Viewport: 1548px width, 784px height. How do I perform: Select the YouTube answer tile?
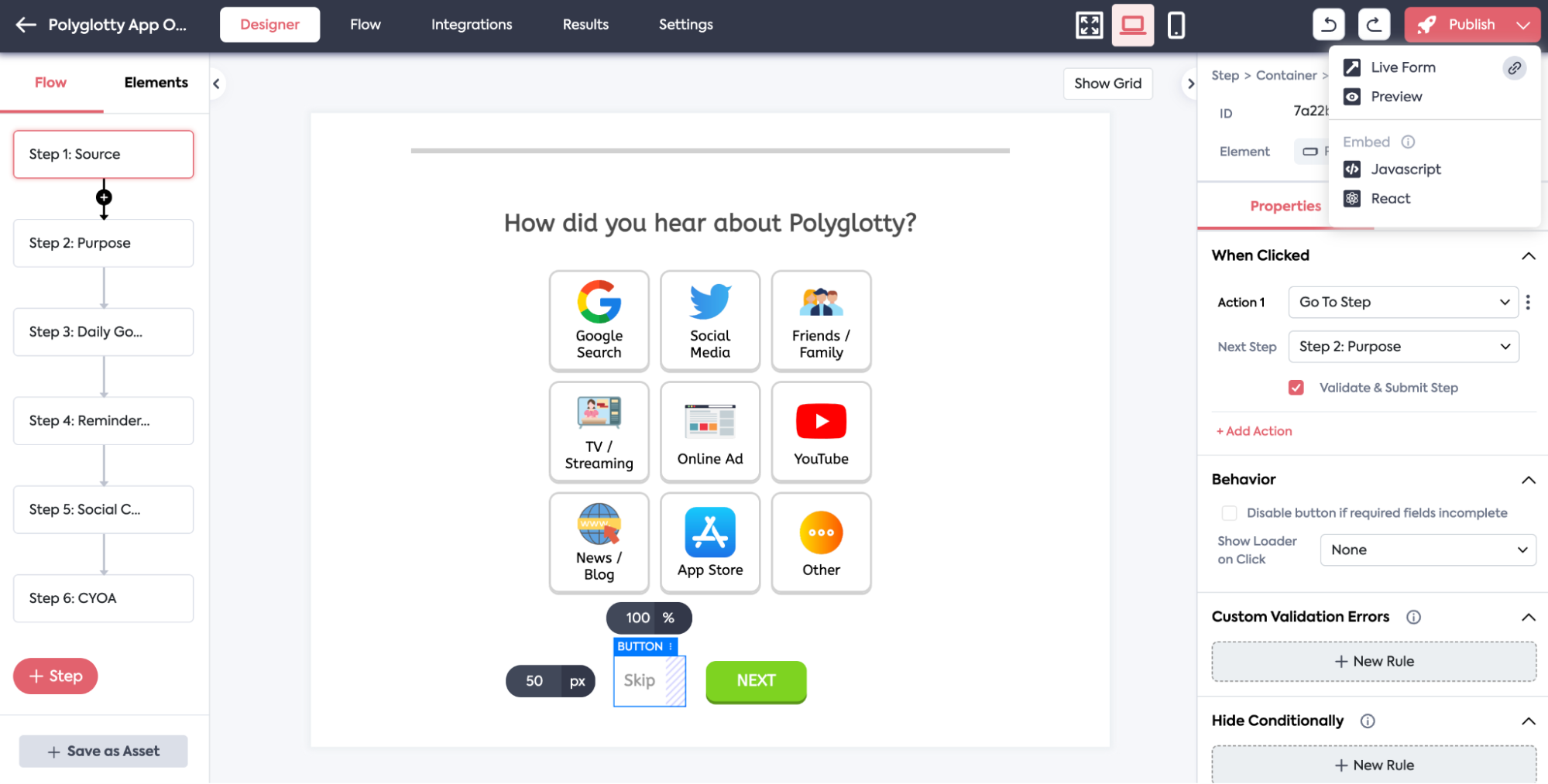tap(820, 432)
